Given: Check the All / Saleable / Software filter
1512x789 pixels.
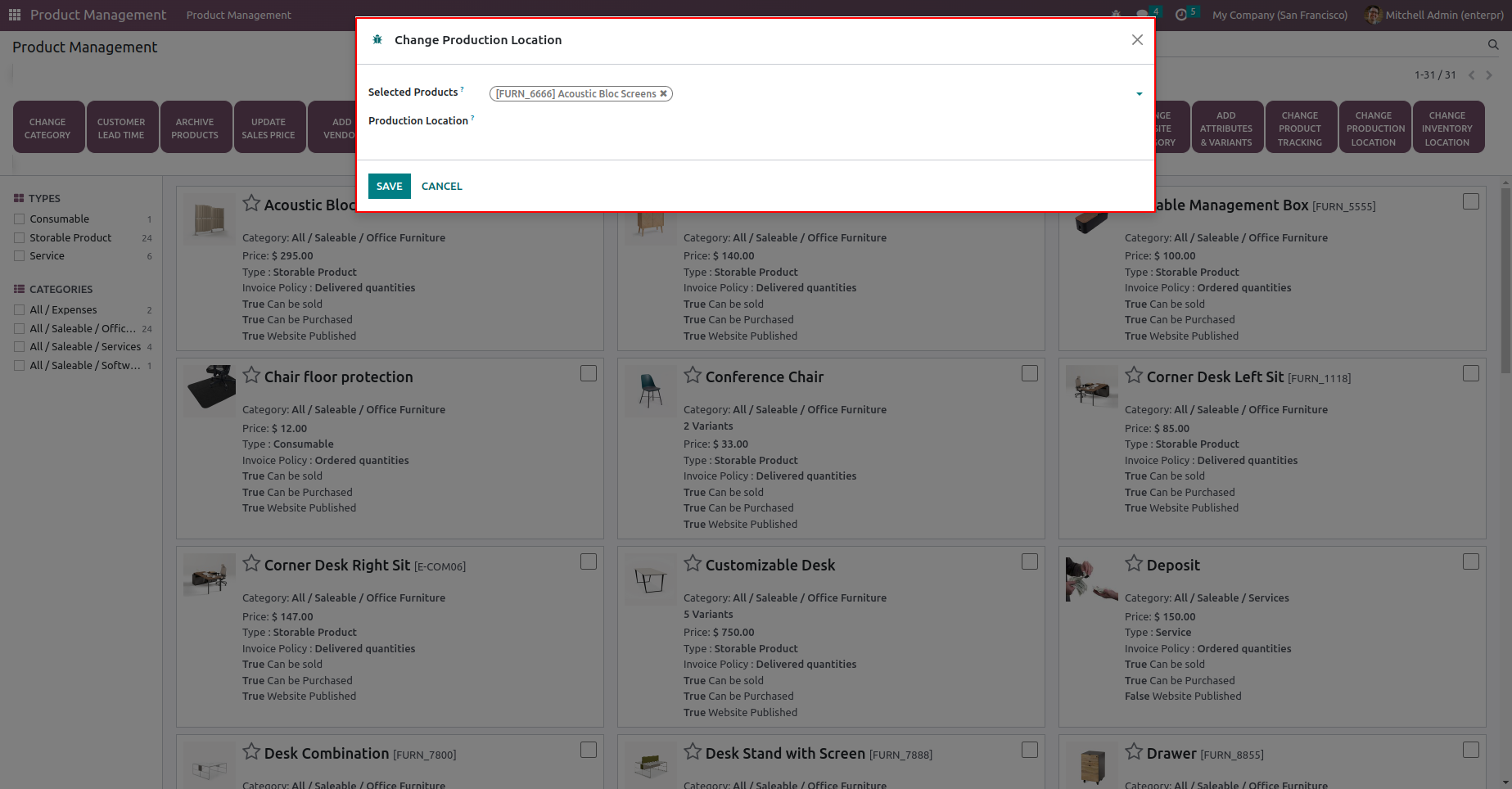Looking at the screenshot, I should pos(19,365).
